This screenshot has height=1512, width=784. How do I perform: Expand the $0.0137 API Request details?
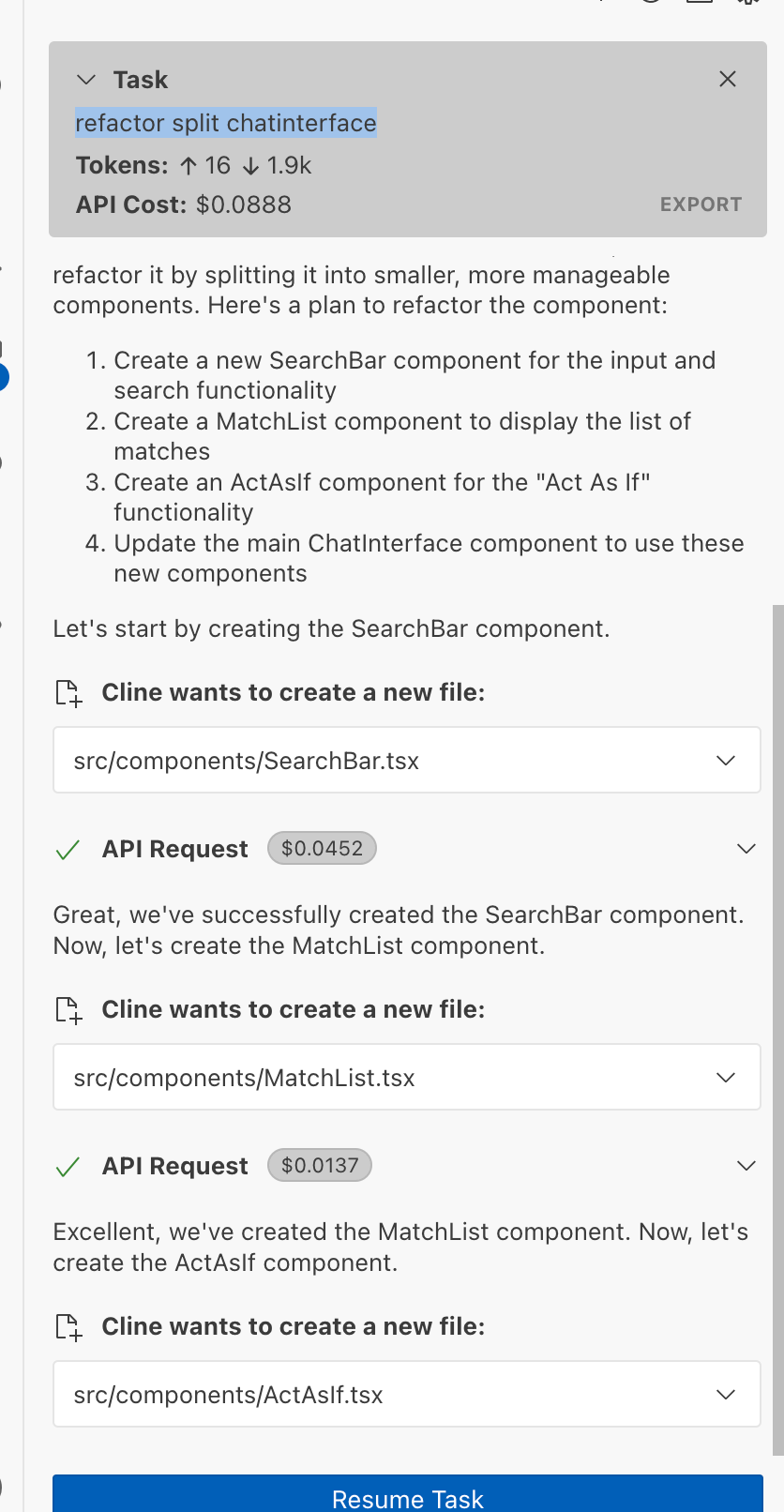point(746,1166)
